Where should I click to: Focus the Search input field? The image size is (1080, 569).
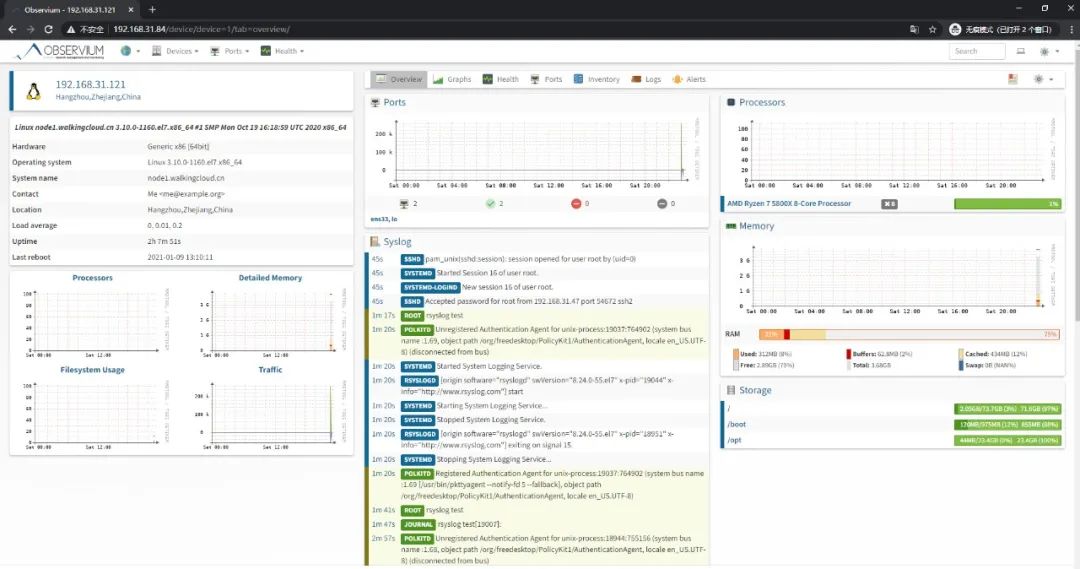tap(977, 52)
